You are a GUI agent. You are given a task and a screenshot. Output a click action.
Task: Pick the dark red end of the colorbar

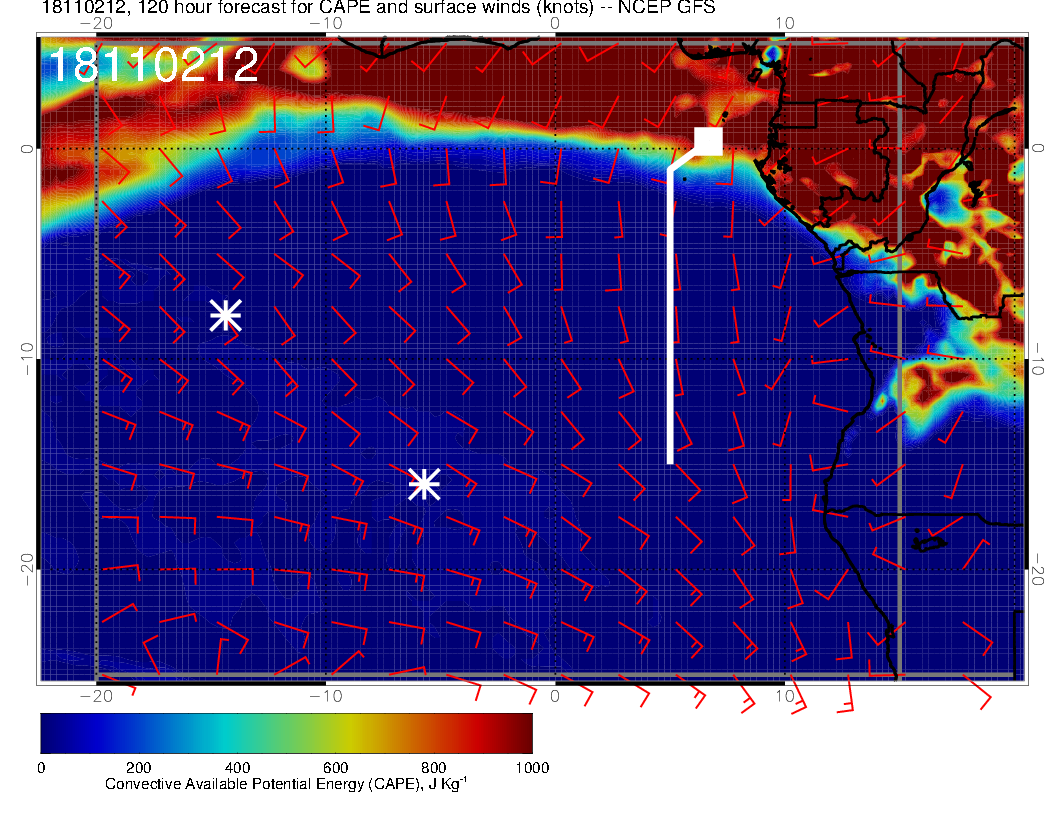point(520,733)
